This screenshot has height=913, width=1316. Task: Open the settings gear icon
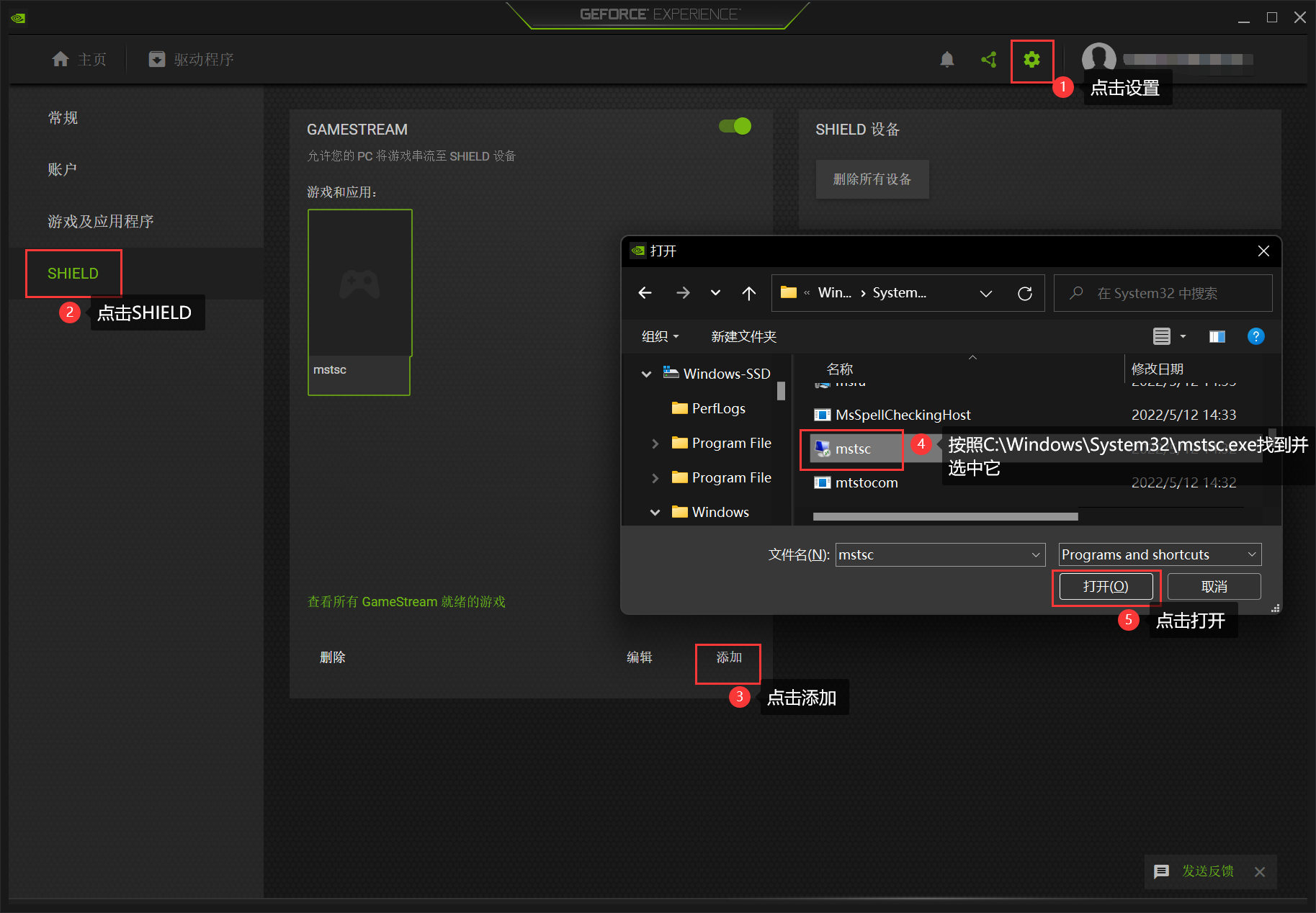[x=1031, y=60]
